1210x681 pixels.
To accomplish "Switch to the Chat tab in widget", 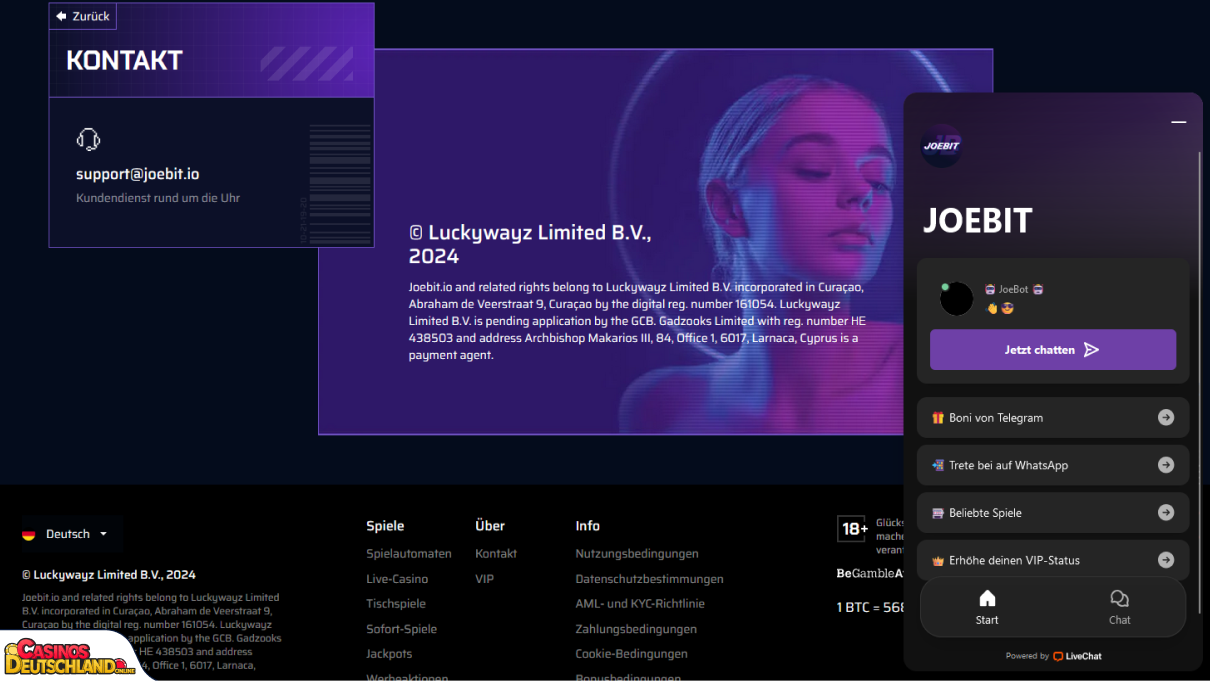I will [x=1120, y=607].
